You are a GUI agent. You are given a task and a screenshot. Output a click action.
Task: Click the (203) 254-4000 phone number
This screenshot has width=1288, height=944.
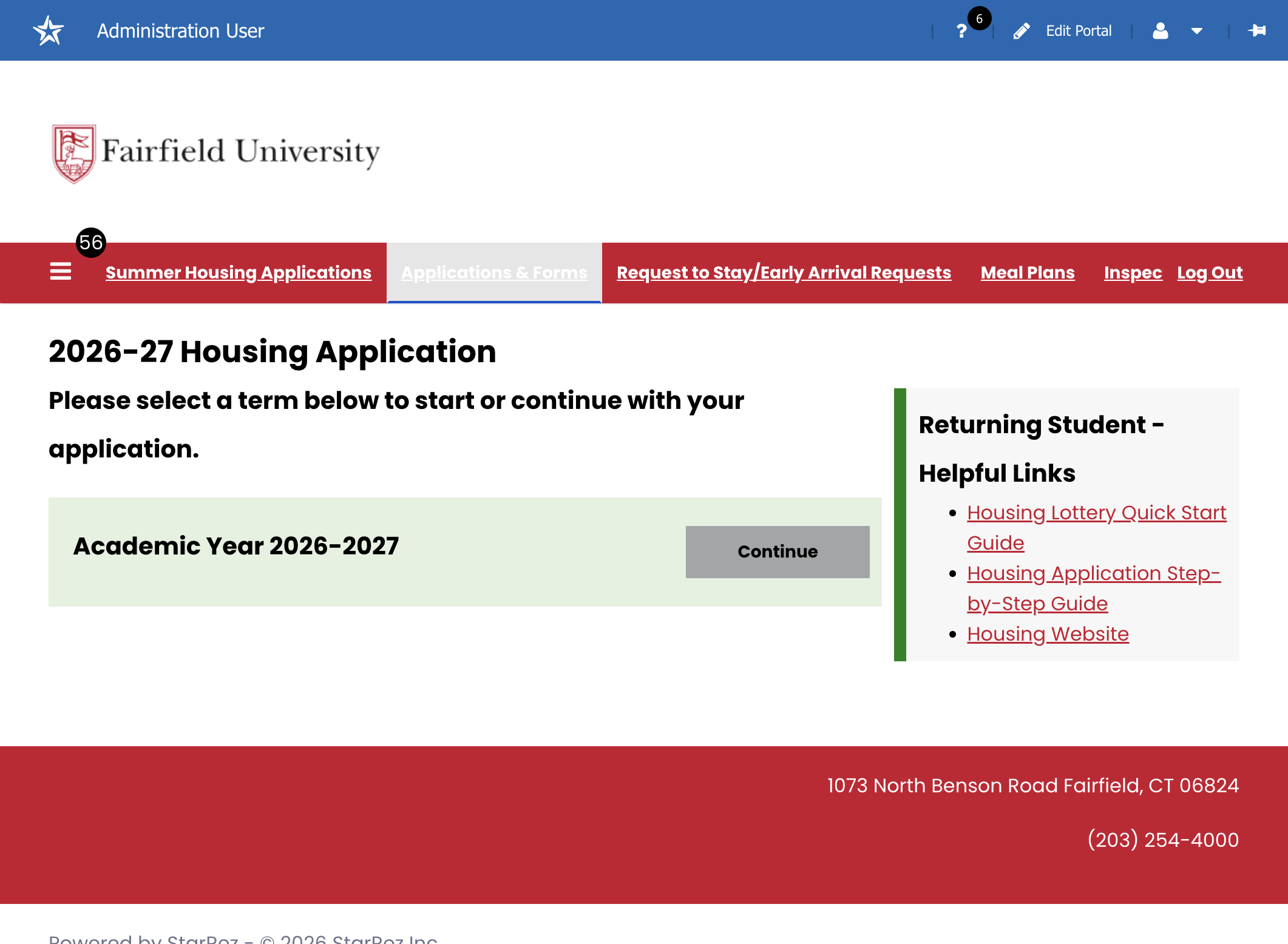pos(1163,840)
